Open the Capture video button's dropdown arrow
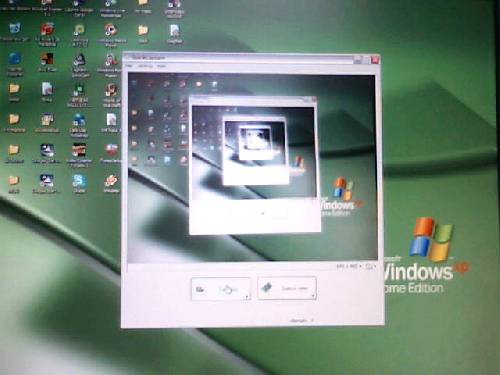Screen dimensions: 500x375 [x=313, y=296]
